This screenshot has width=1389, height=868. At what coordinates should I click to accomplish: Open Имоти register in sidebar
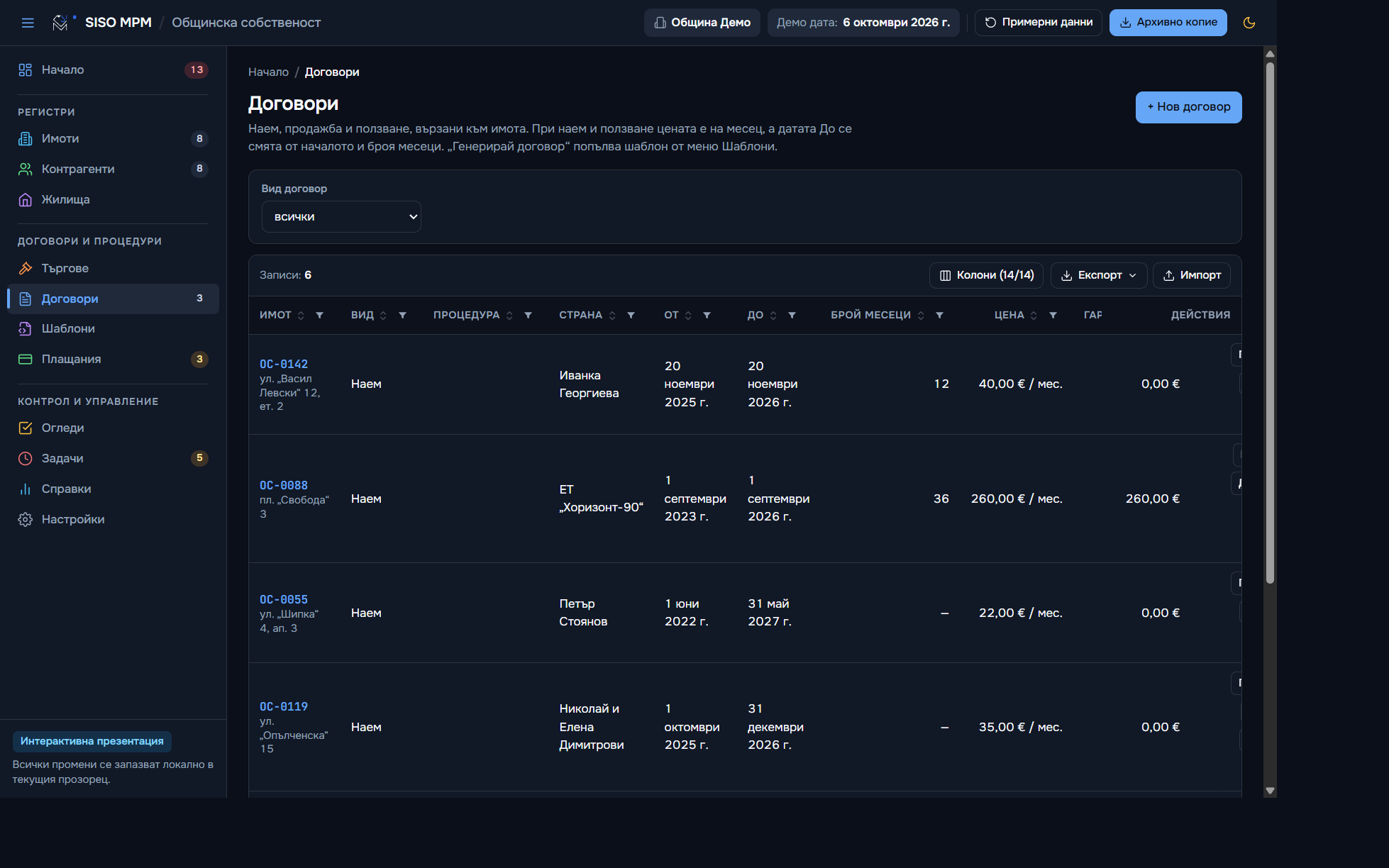pos(113,138)
